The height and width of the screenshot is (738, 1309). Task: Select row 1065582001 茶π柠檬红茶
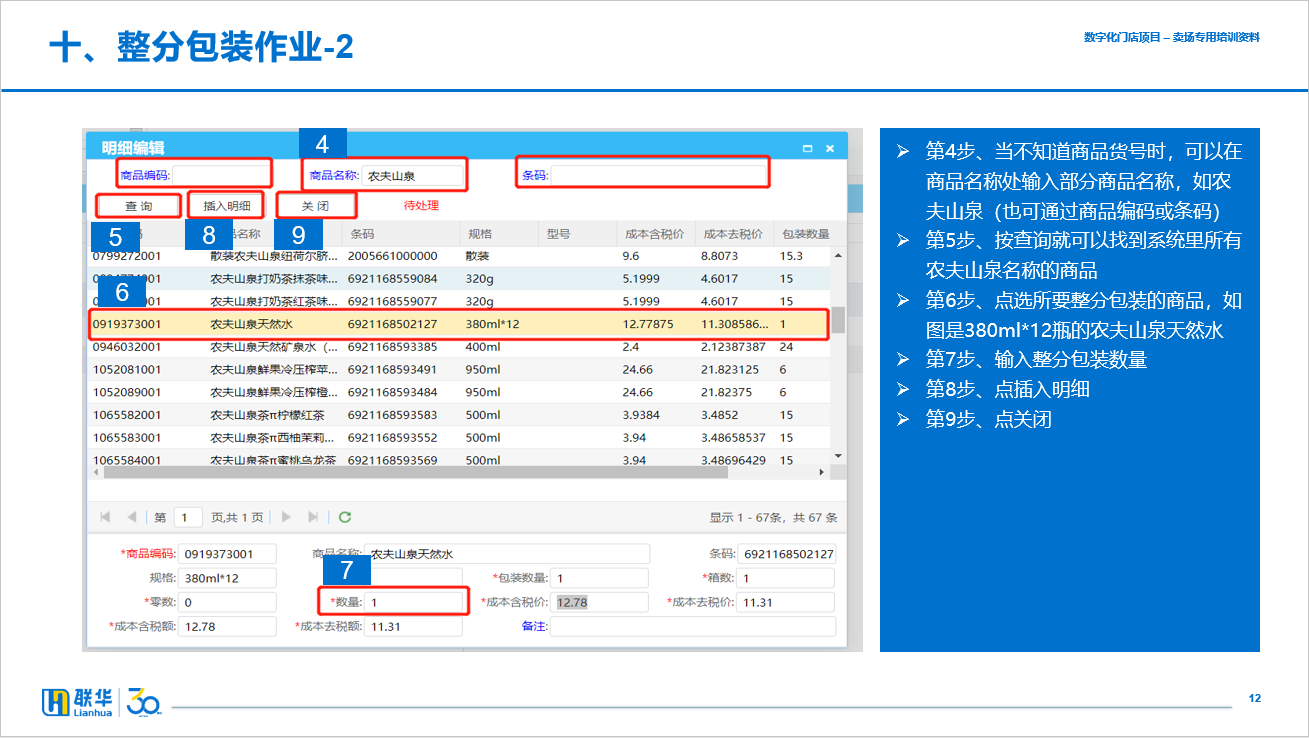coord(459,415)
